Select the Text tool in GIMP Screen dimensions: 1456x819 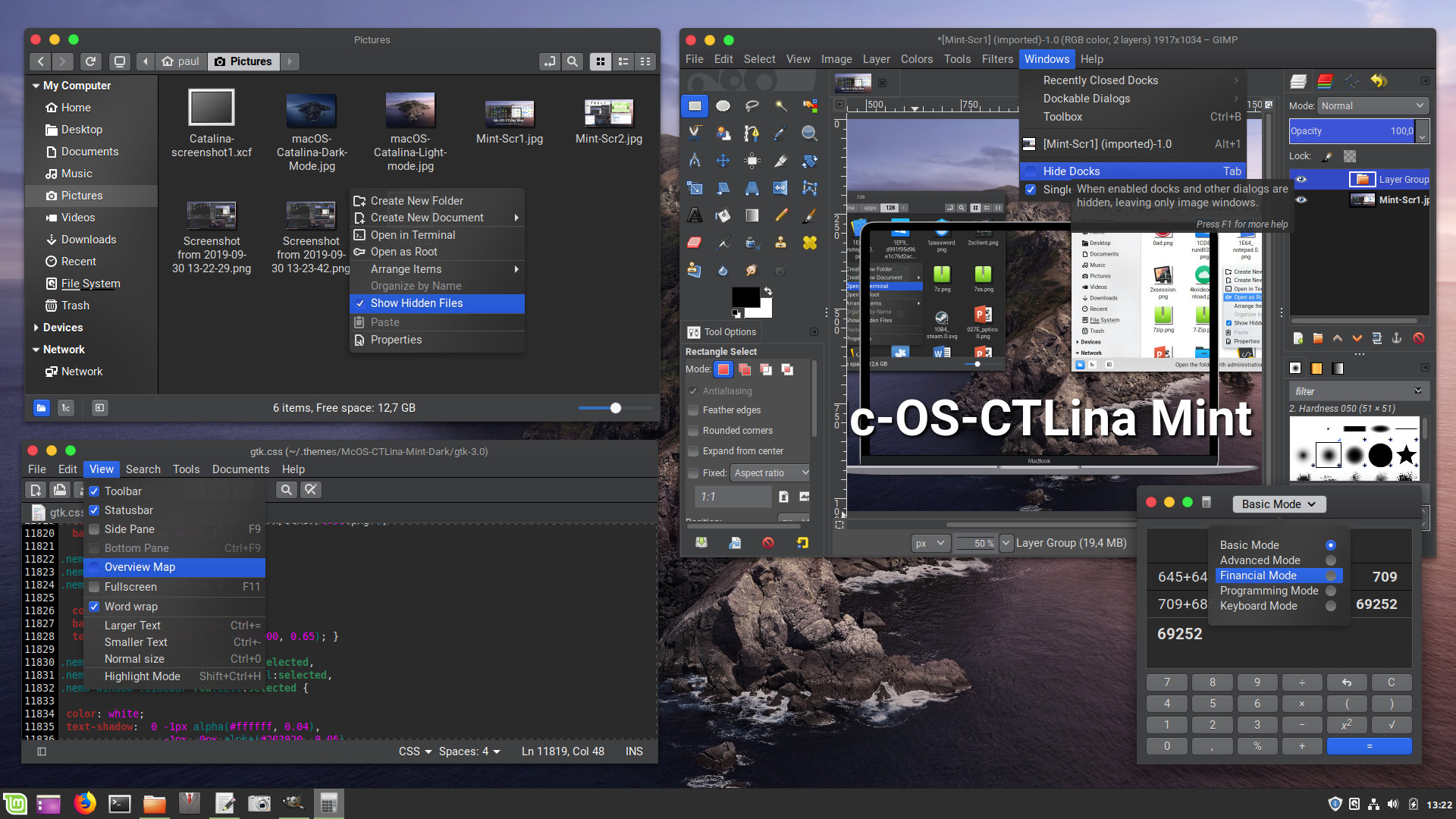click(694, 215)
